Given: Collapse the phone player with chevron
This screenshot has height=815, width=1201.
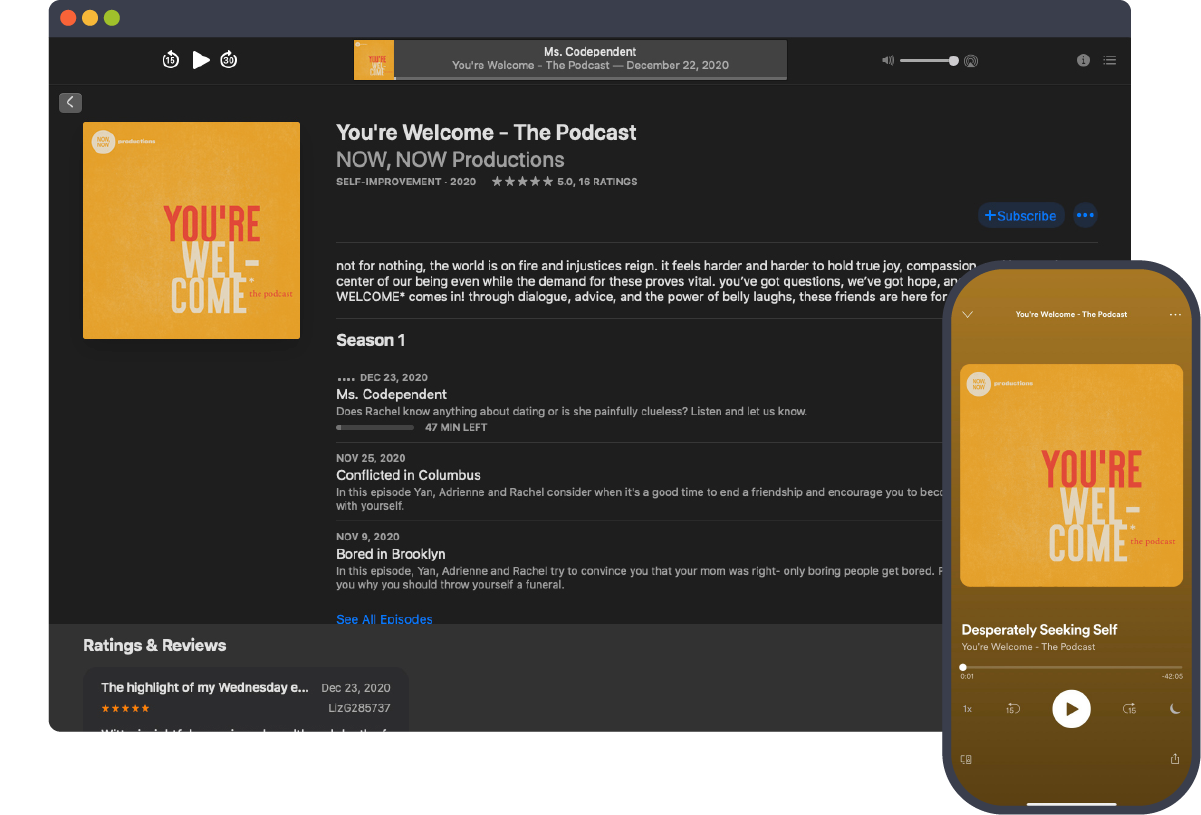Looking at the screenshot, I should point(967,313).
